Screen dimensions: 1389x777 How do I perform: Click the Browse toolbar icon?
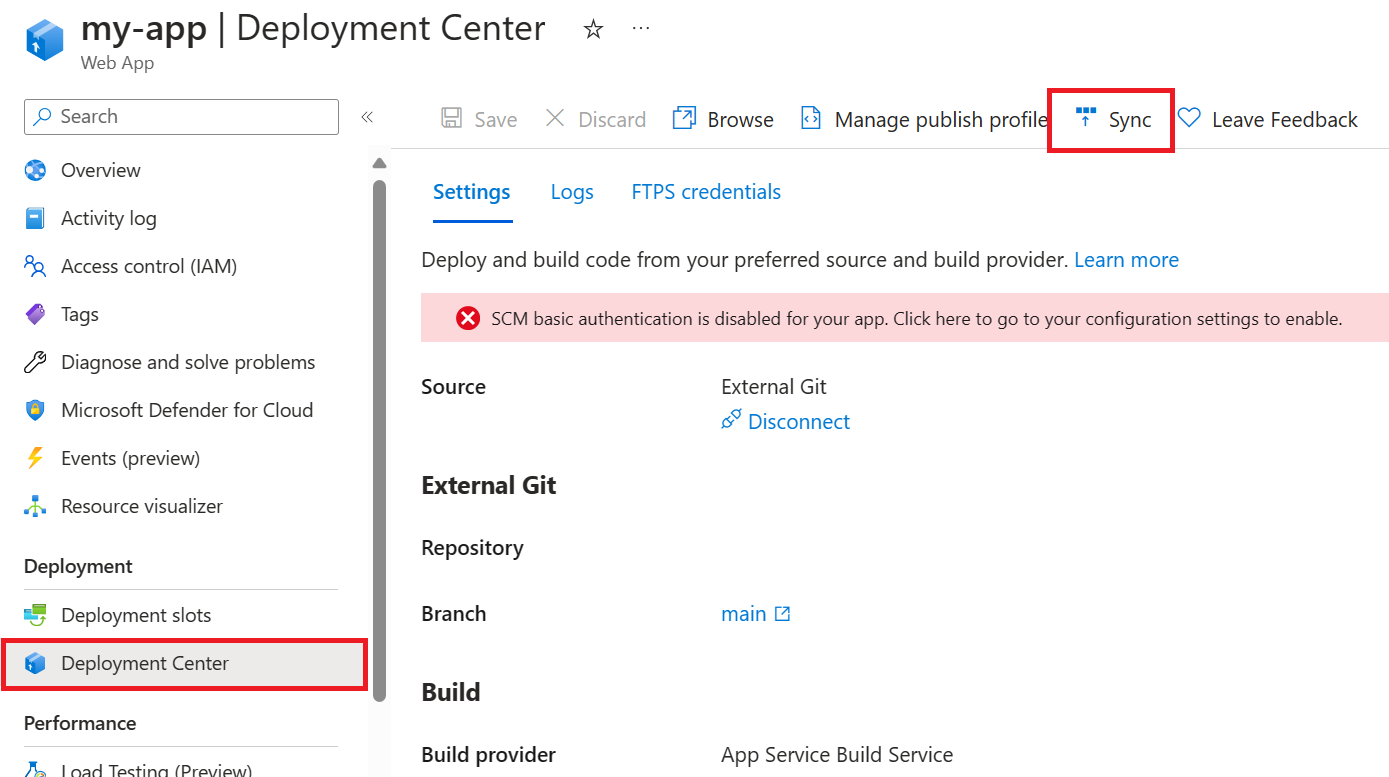click(684, 119)
